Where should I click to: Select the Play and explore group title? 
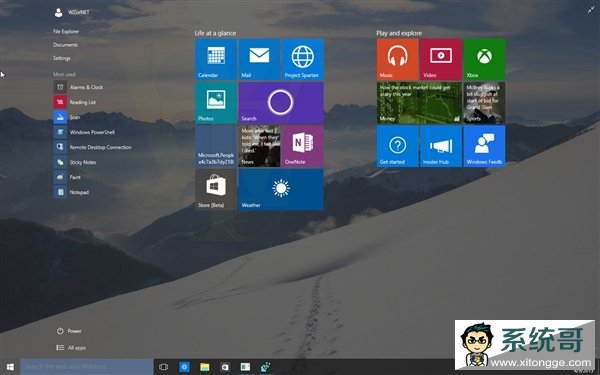pos(399,33)
